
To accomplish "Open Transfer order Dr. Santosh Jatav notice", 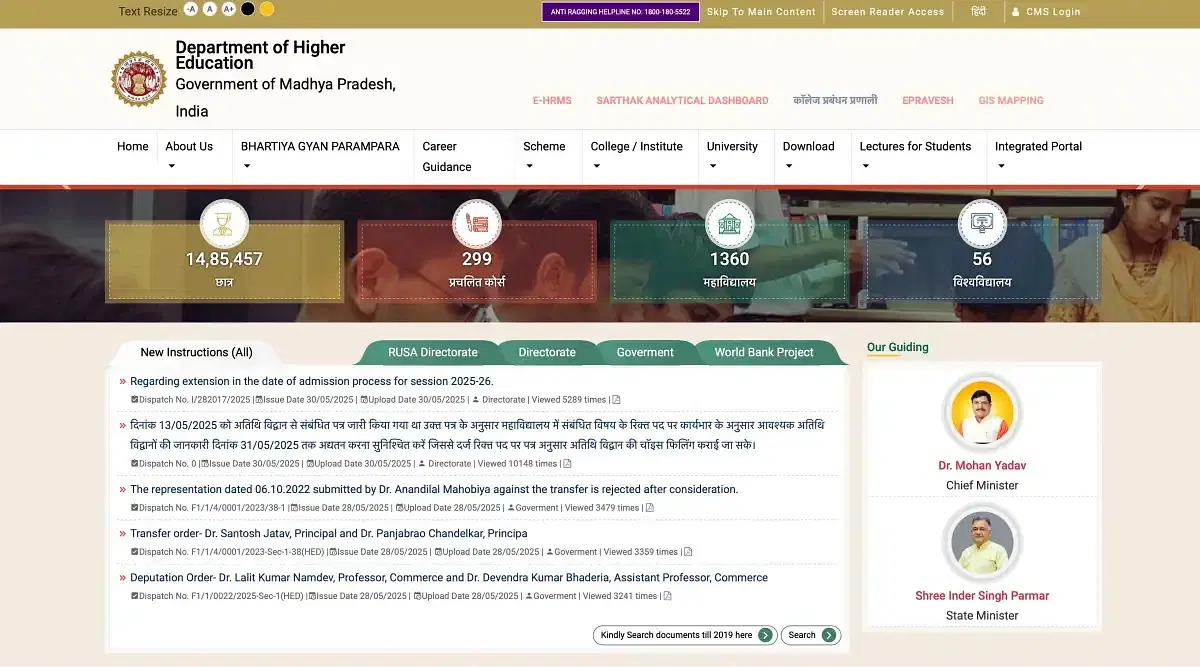I will coord(329,533).
